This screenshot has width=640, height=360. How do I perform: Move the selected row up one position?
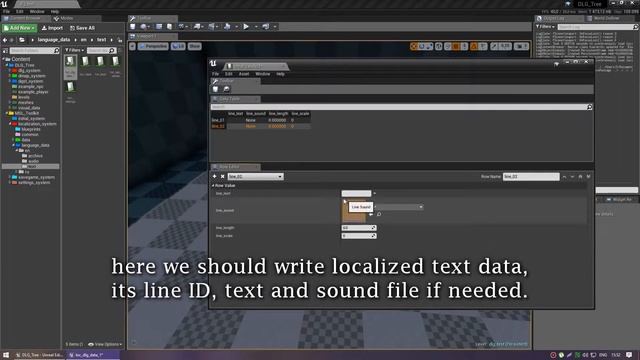[564, 177]
